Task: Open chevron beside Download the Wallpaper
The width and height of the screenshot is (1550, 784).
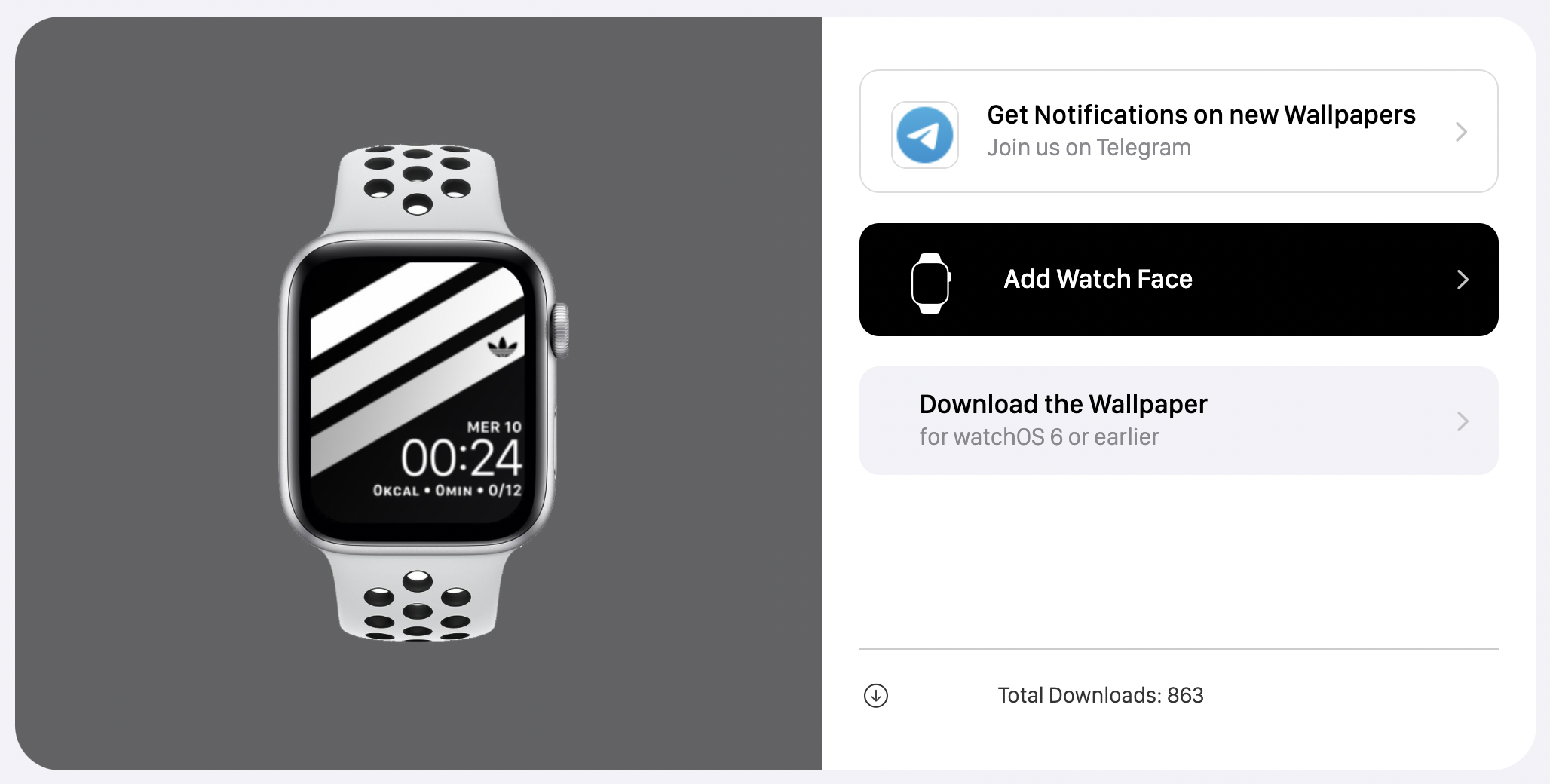Action: tap(1463, 421)
